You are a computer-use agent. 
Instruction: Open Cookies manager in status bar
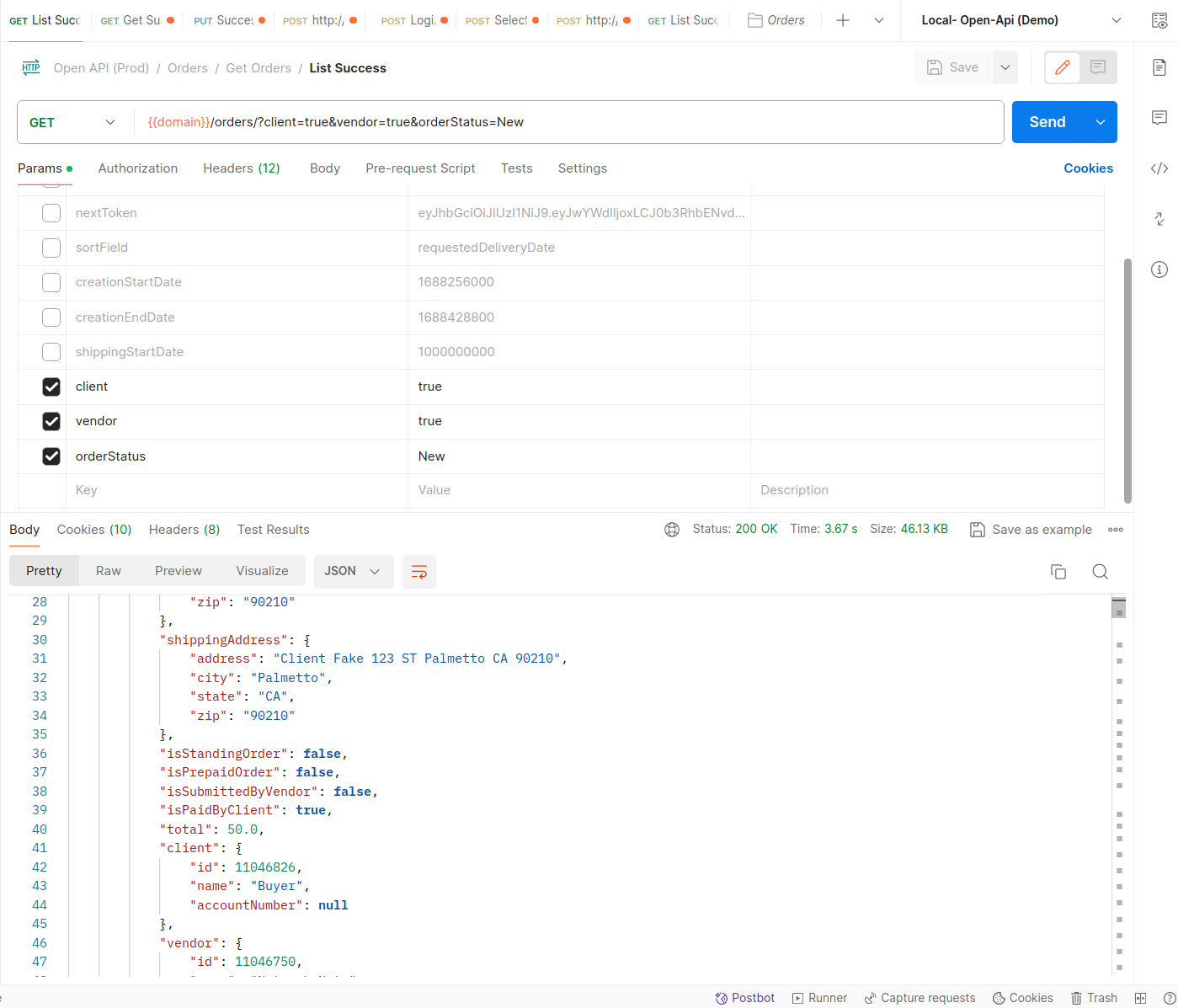1022,998
